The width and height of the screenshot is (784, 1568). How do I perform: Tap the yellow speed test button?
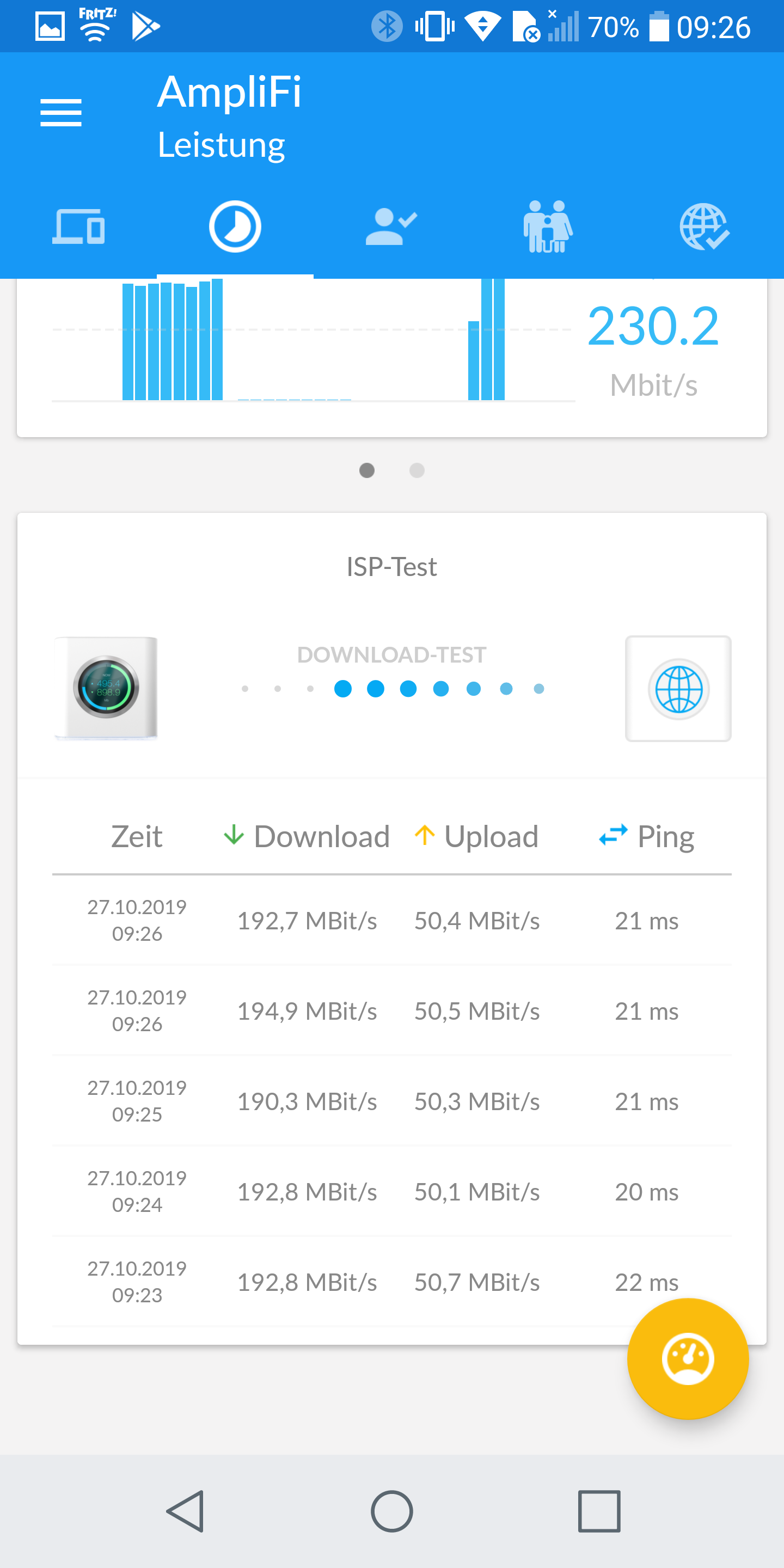[x=687, y=1358]
